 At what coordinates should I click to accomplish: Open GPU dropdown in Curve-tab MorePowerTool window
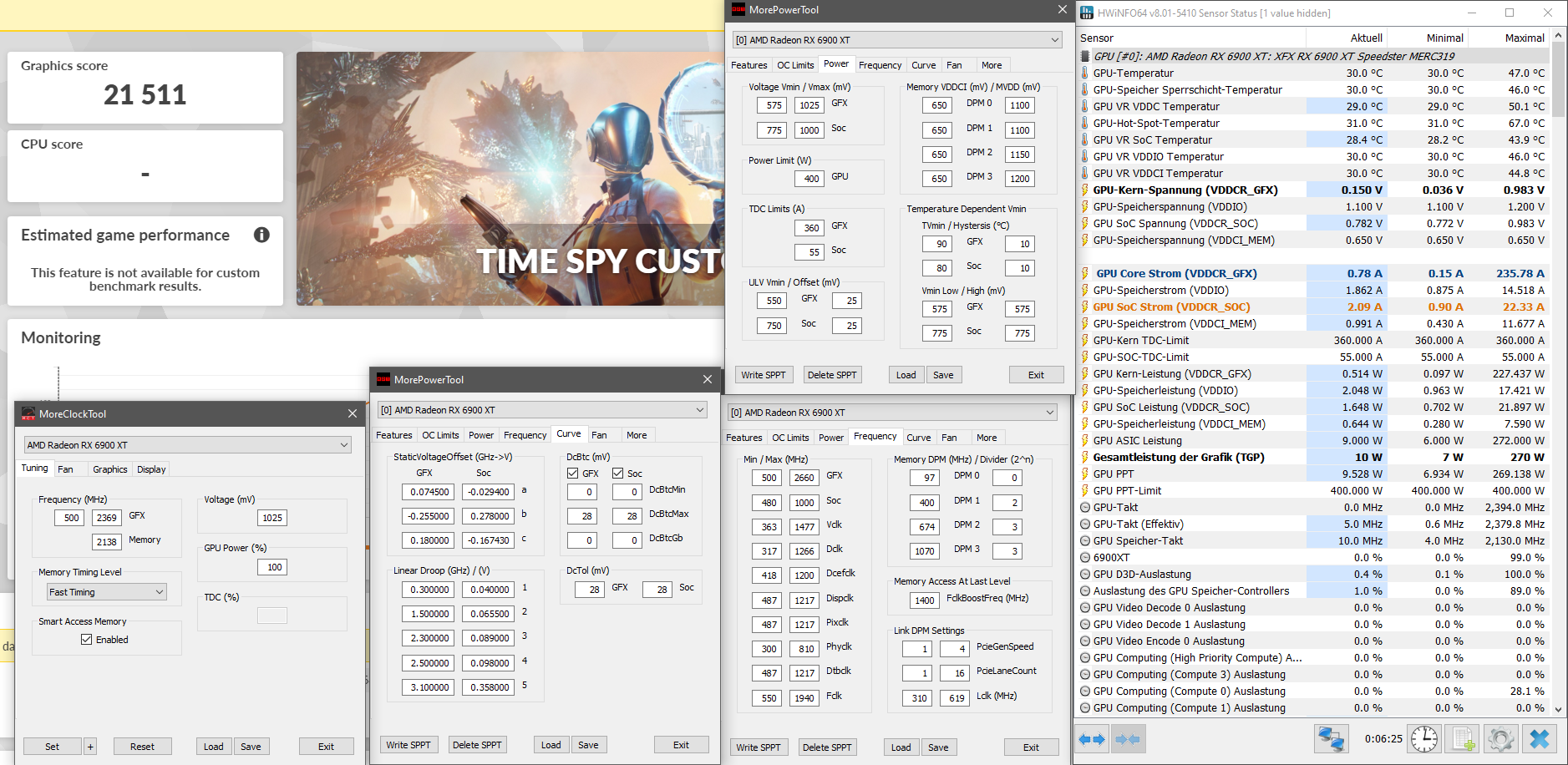(542, 410)
